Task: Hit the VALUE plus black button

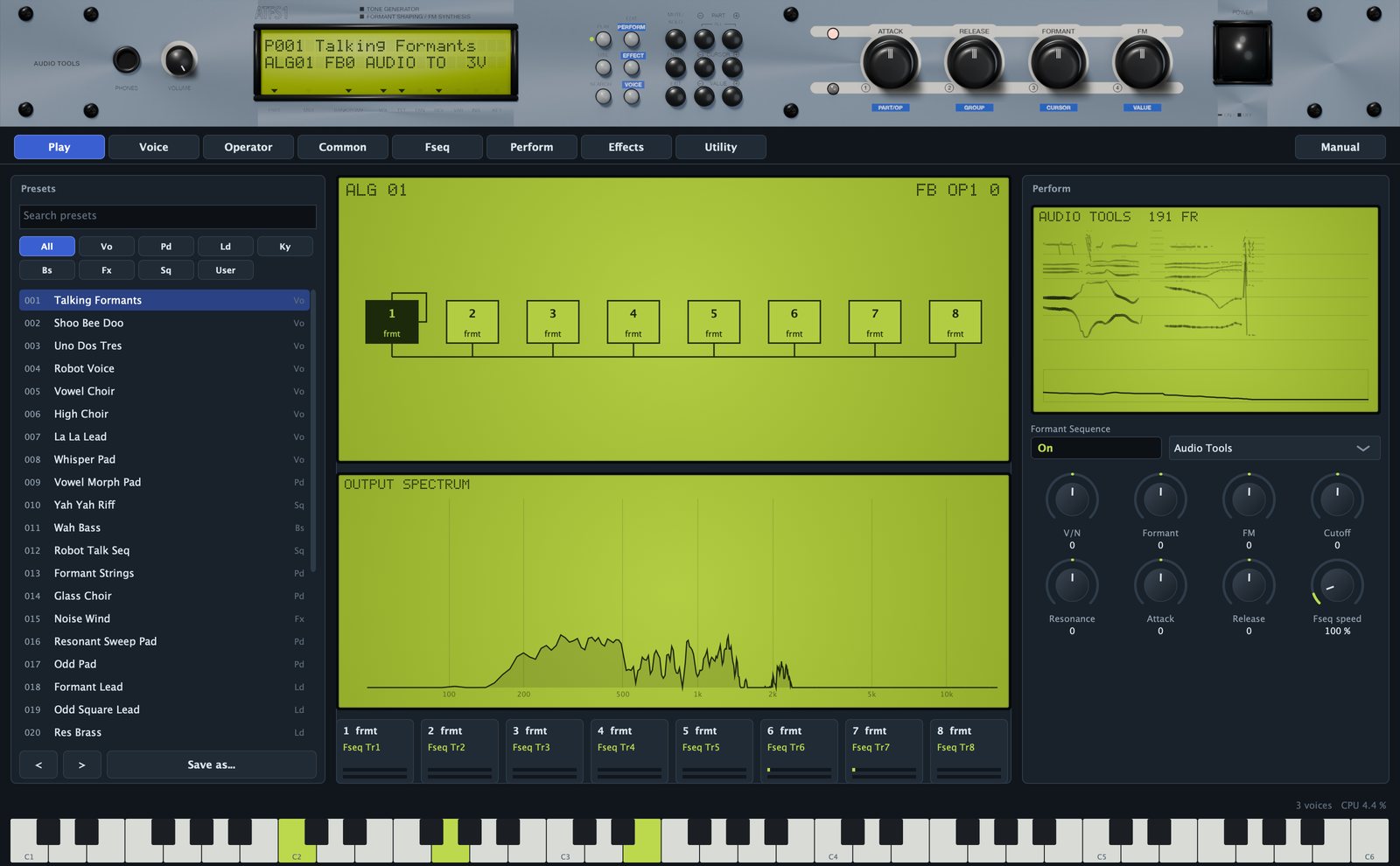Action: 731,97
